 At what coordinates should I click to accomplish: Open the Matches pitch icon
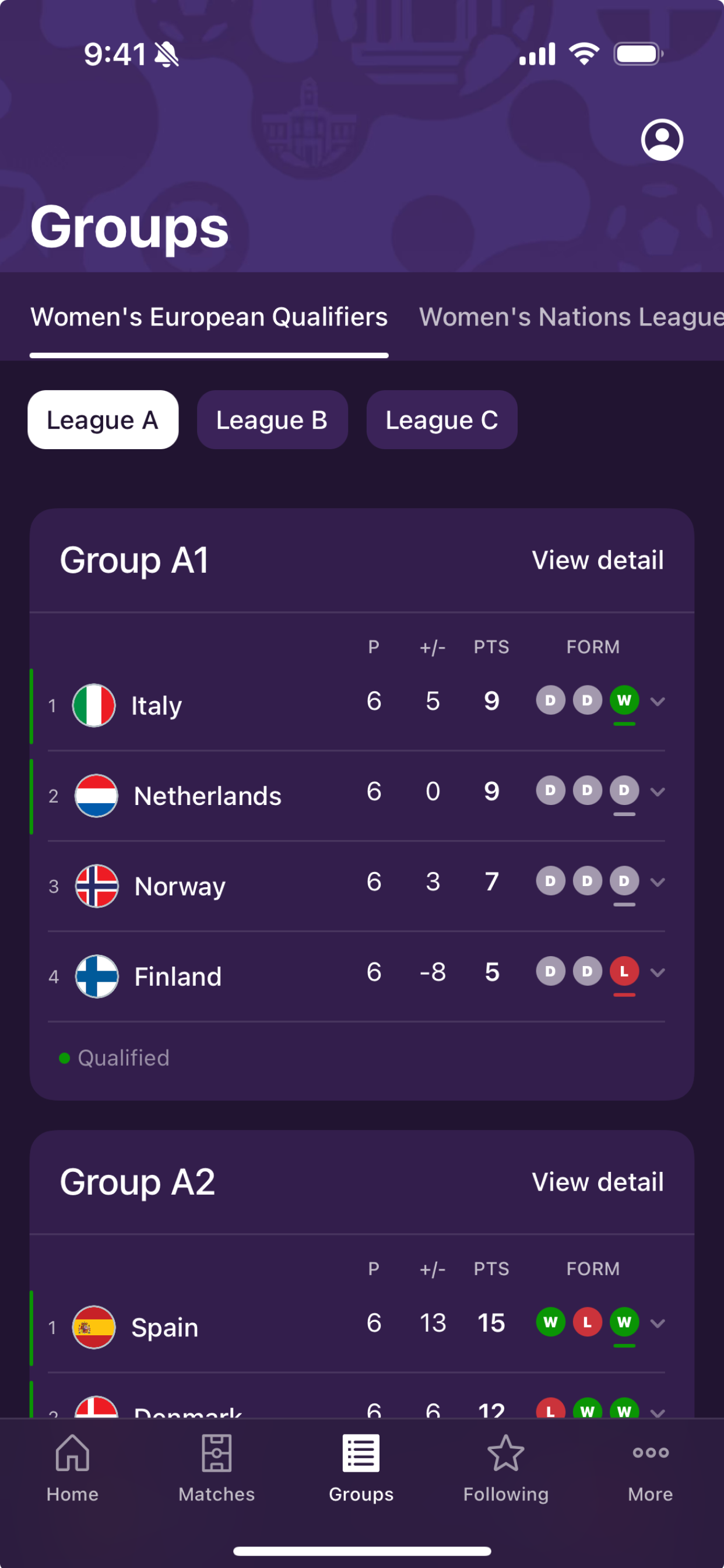click(x=217, y=1454)
